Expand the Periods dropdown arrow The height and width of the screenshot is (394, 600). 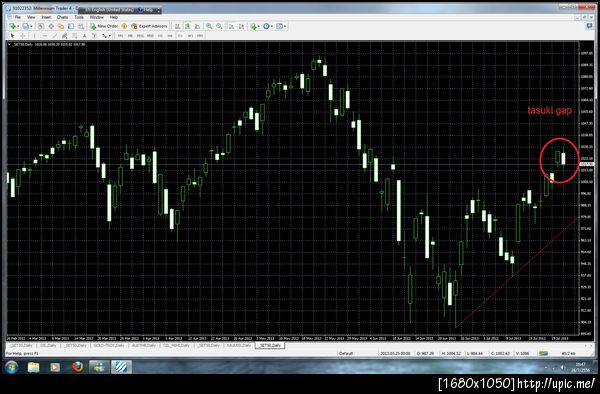[272, 26]
